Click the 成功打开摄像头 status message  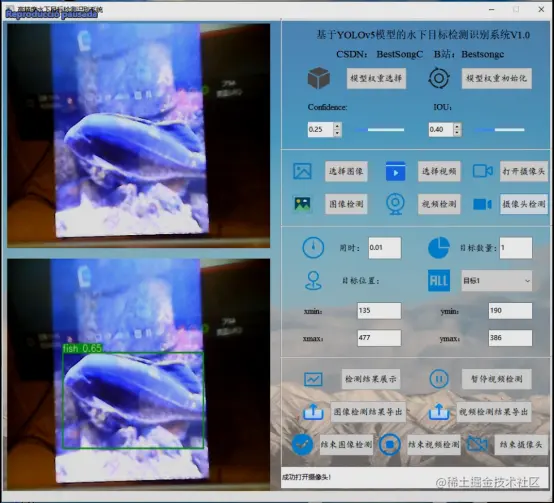coord(306,477)
